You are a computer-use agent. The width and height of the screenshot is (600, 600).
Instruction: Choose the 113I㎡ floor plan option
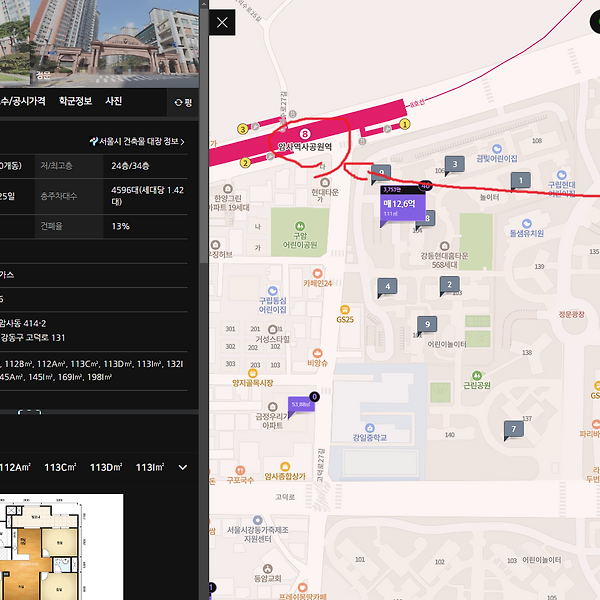(151, 467)
